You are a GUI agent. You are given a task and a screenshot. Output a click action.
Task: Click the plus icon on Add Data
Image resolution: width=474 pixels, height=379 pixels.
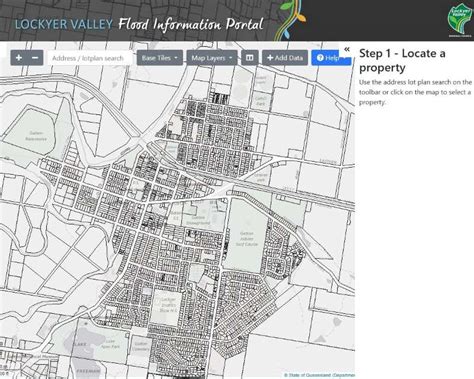[x=270, y=58]
